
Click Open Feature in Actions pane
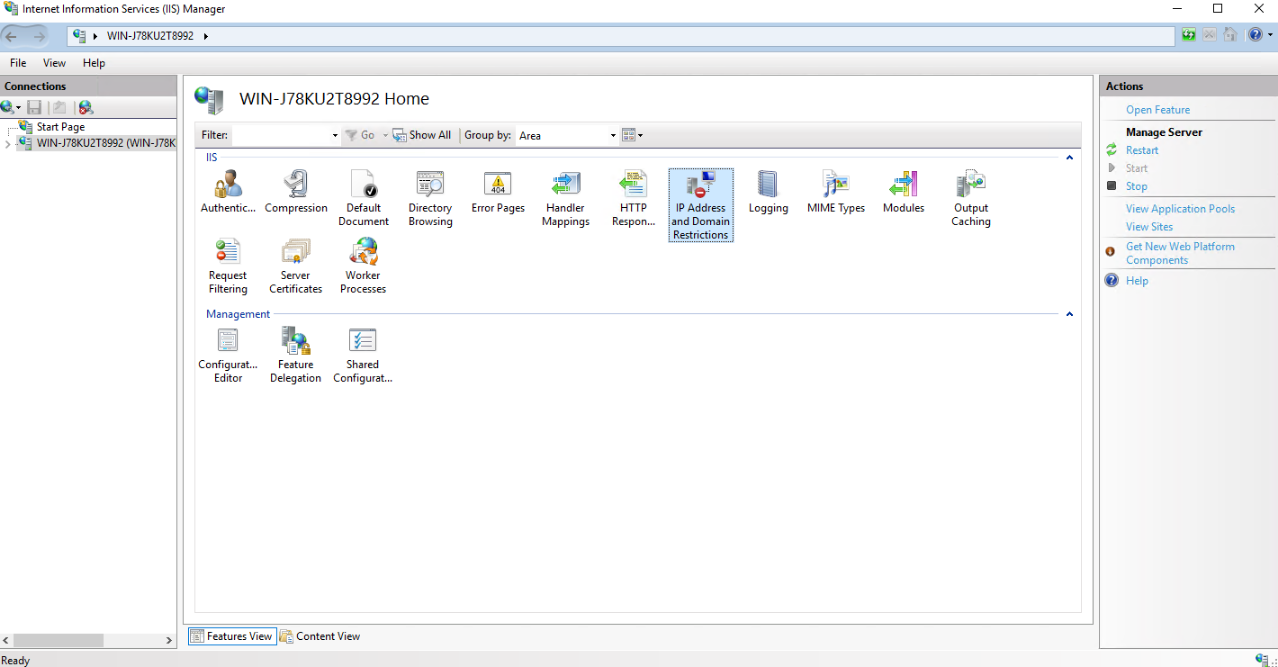click(1158, 110)
